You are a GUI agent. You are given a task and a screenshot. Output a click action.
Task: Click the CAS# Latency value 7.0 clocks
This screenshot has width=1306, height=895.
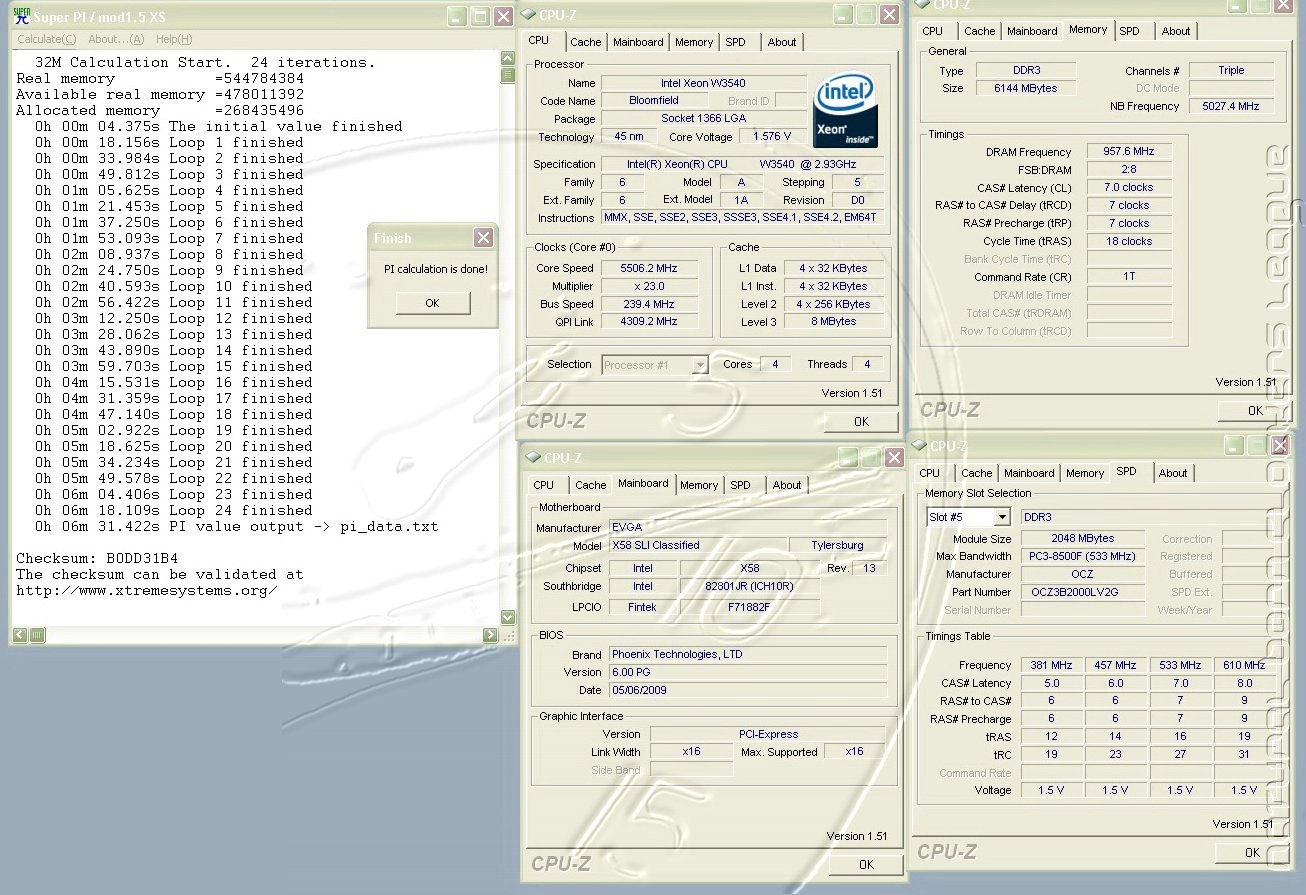[1129, 187]
